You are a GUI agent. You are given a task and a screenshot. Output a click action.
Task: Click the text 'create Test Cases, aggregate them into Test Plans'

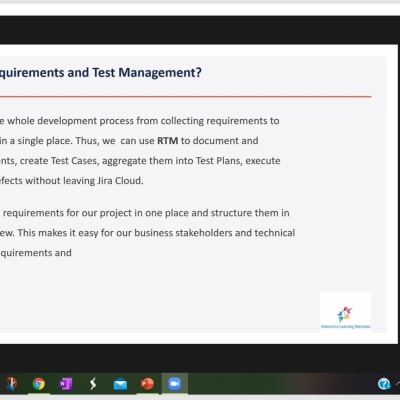coord(131,161)
